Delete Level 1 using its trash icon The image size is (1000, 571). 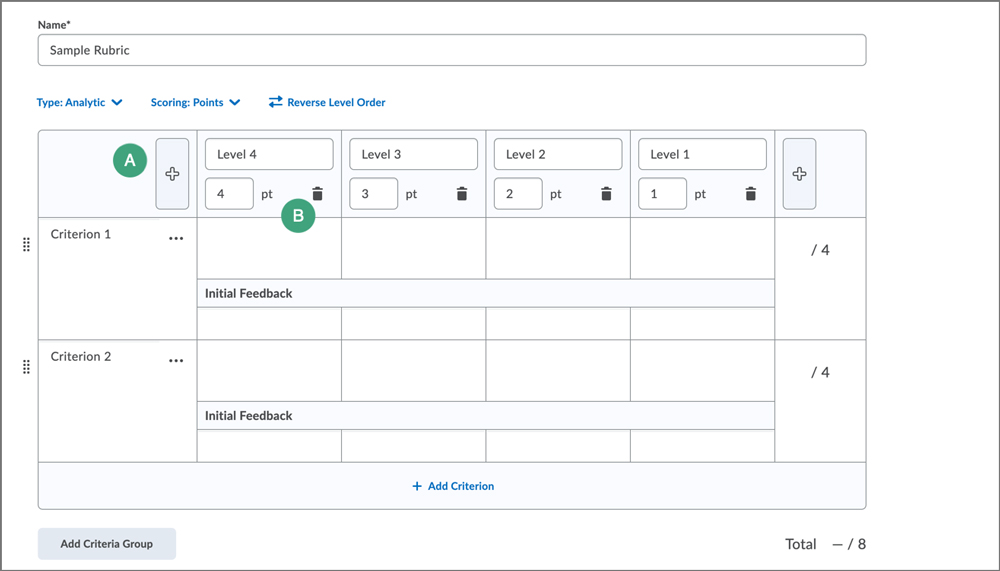751,194
